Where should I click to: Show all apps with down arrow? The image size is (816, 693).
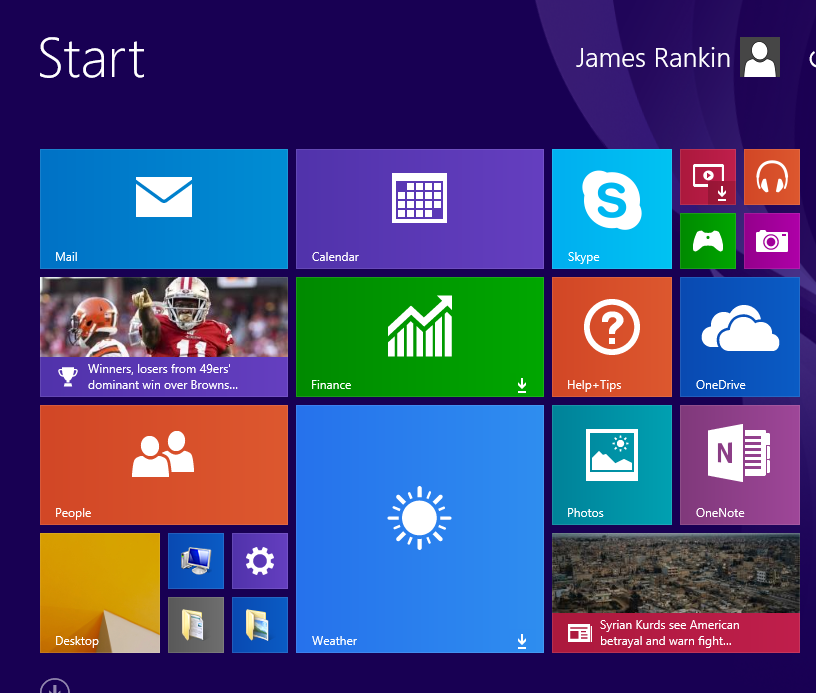(55, 687)
